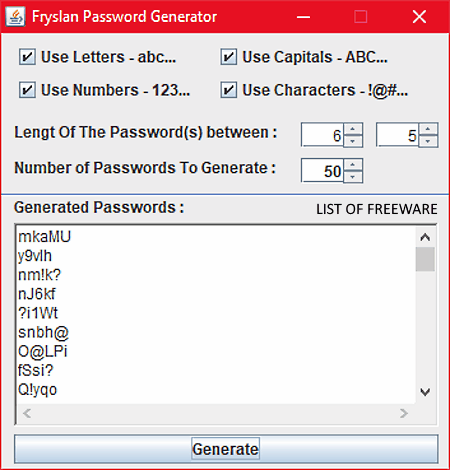Select password nJ6kf in the list

coord(37,294)
